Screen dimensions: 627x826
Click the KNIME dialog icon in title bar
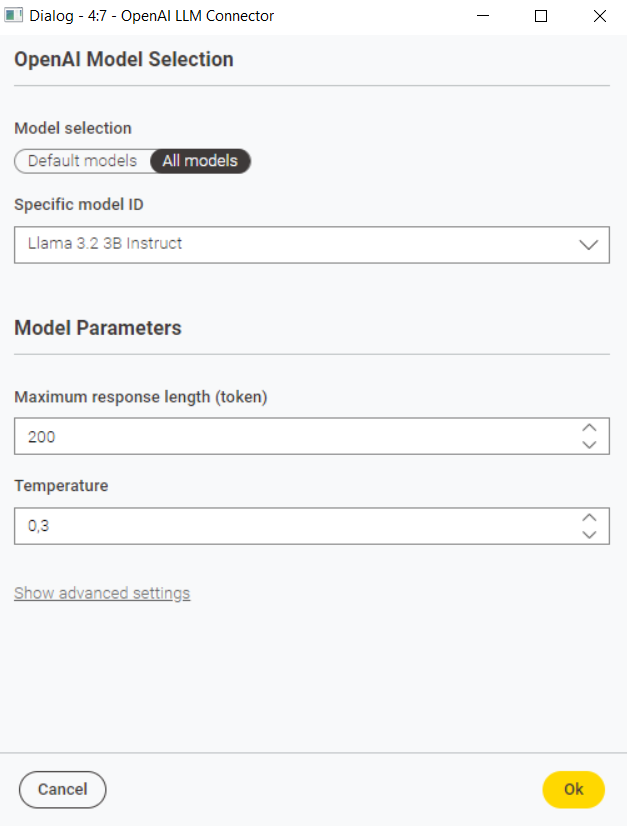(13, 15)
